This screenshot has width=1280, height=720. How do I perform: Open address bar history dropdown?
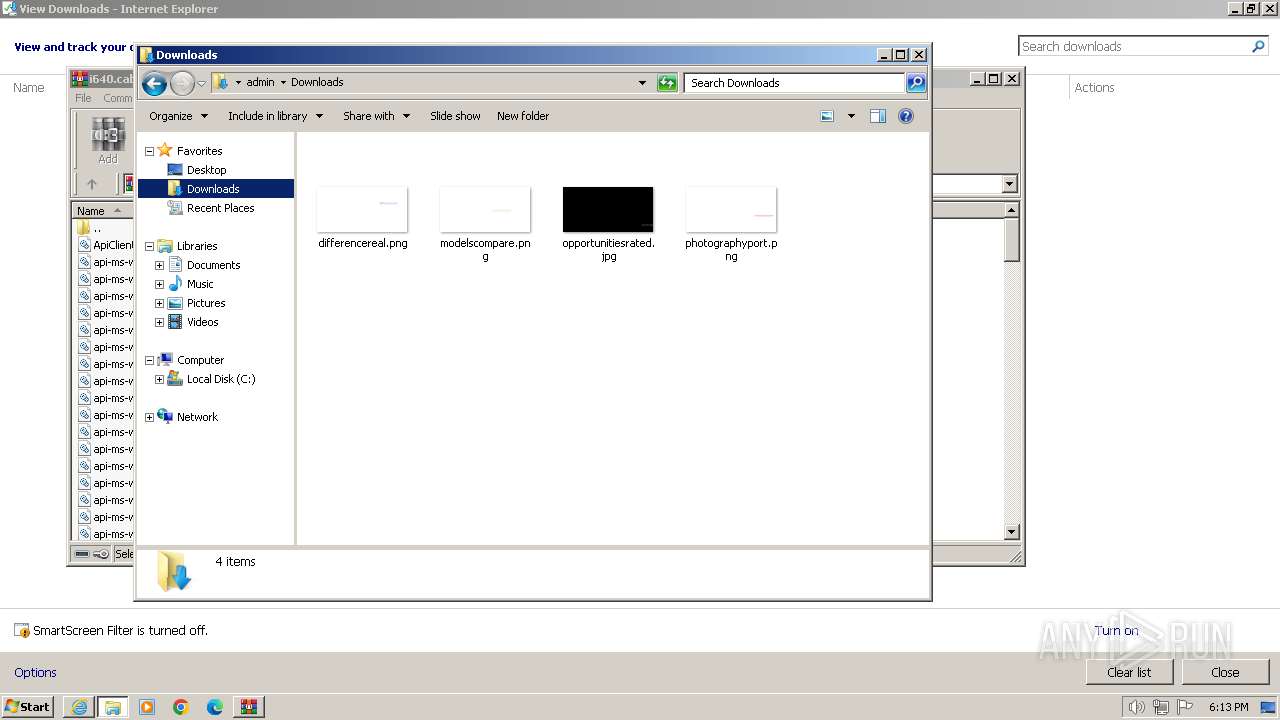642,83
